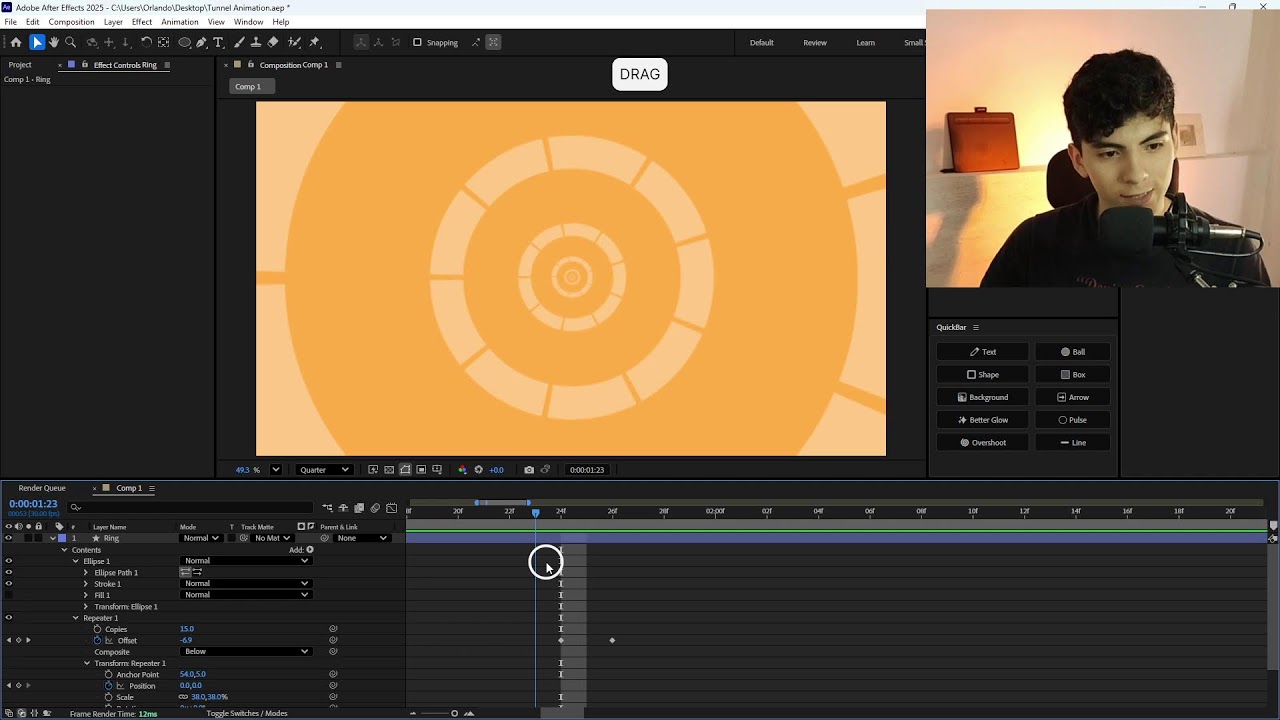
Task: Click the QuickBar Pulse button
Action: [1072, 420]
